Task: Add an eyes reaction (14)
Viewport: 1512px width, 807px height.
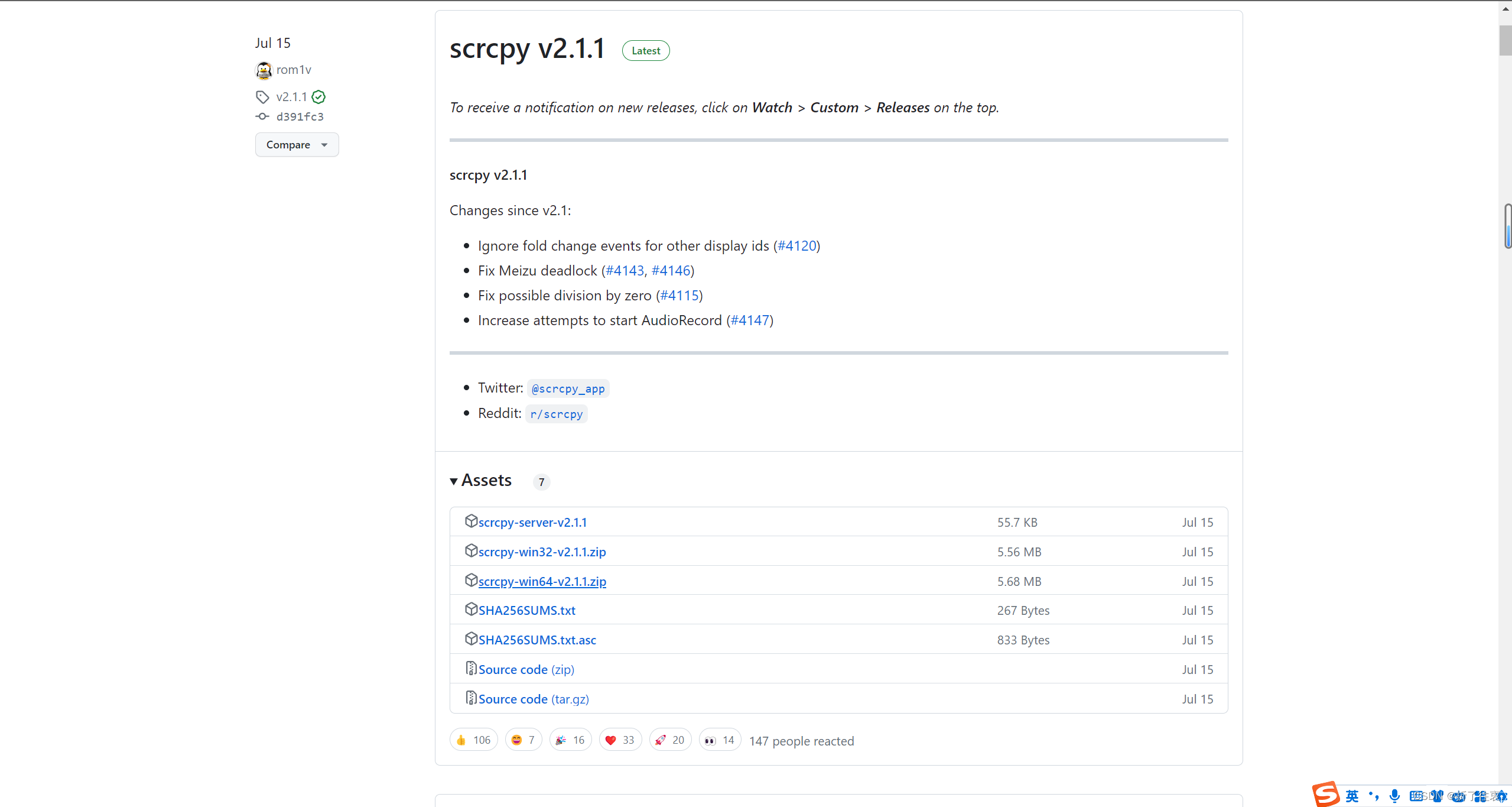Action: (720, 740)
